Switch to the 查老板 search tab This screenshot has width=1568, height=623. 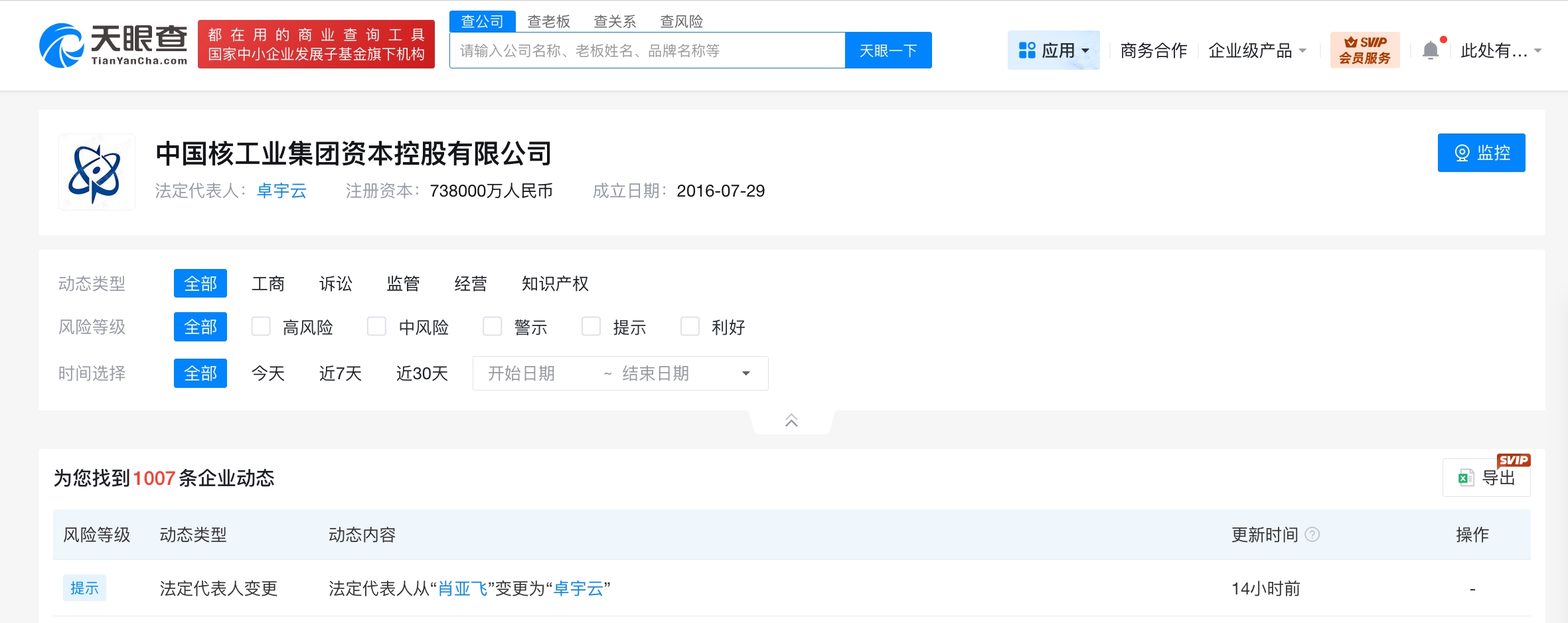[x=548, y=21]
